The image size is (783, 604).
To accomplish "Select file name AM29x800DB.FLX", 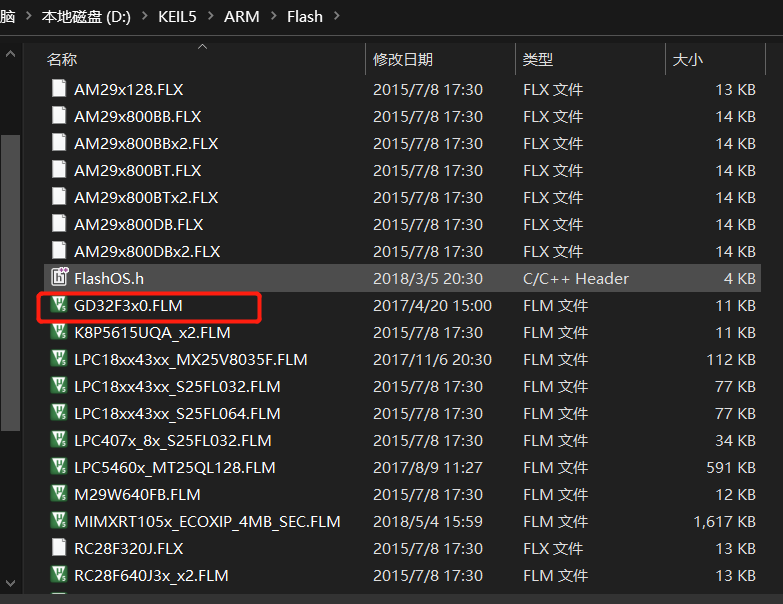I will 139,224.
